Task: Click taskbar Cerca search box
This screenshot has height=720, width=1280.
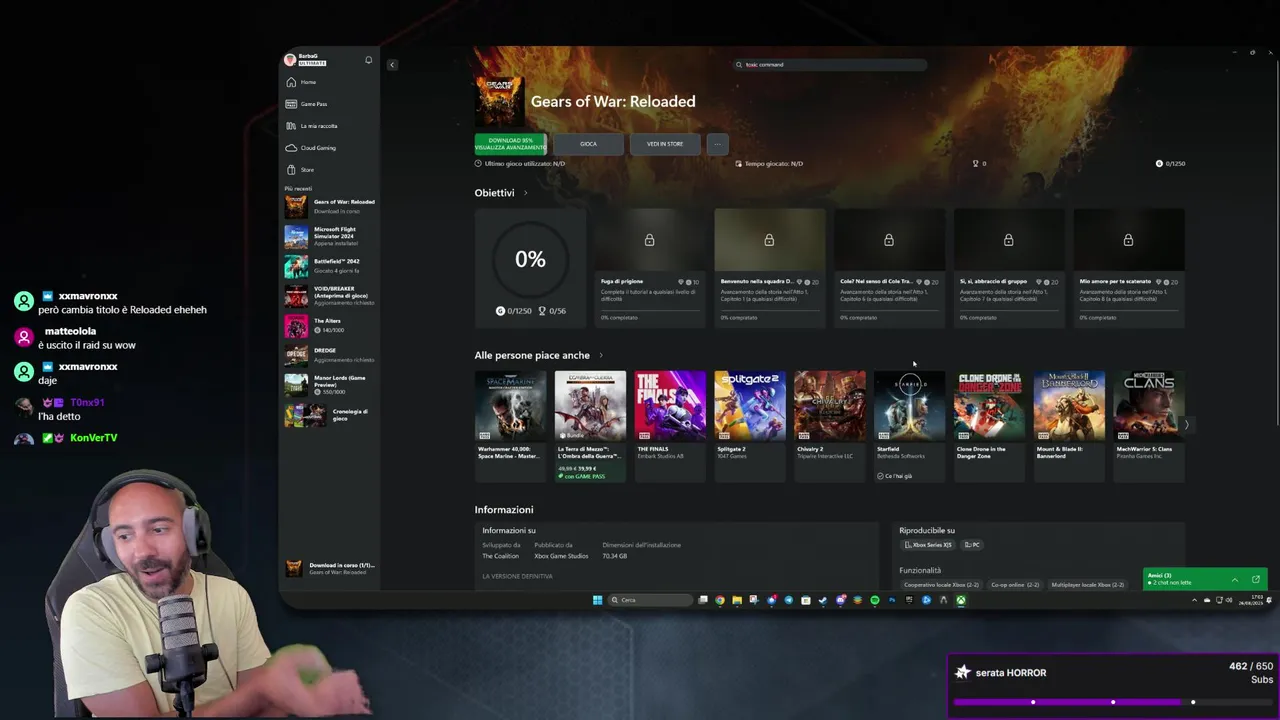Action: [651, 600]
